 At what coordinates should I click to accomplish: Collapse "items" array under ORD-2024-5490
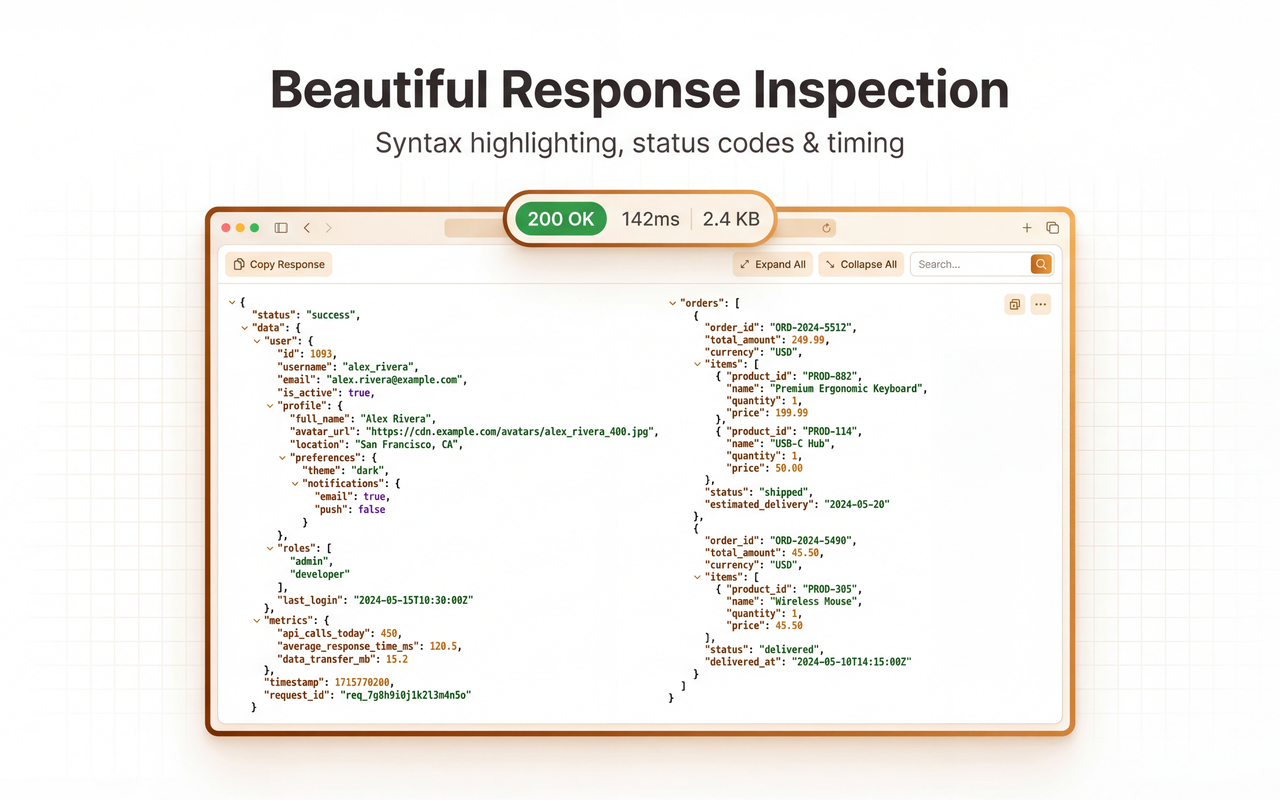tap(698, 577)
